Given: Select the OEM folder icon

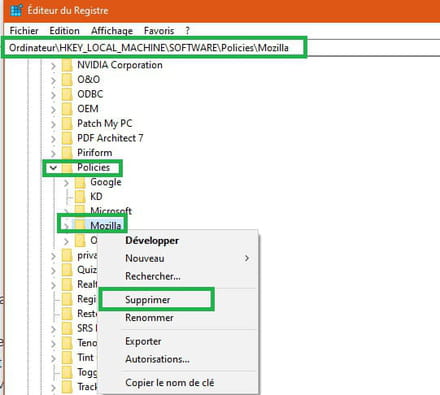Looking at the screenshot, I should (x=67, y=109).
